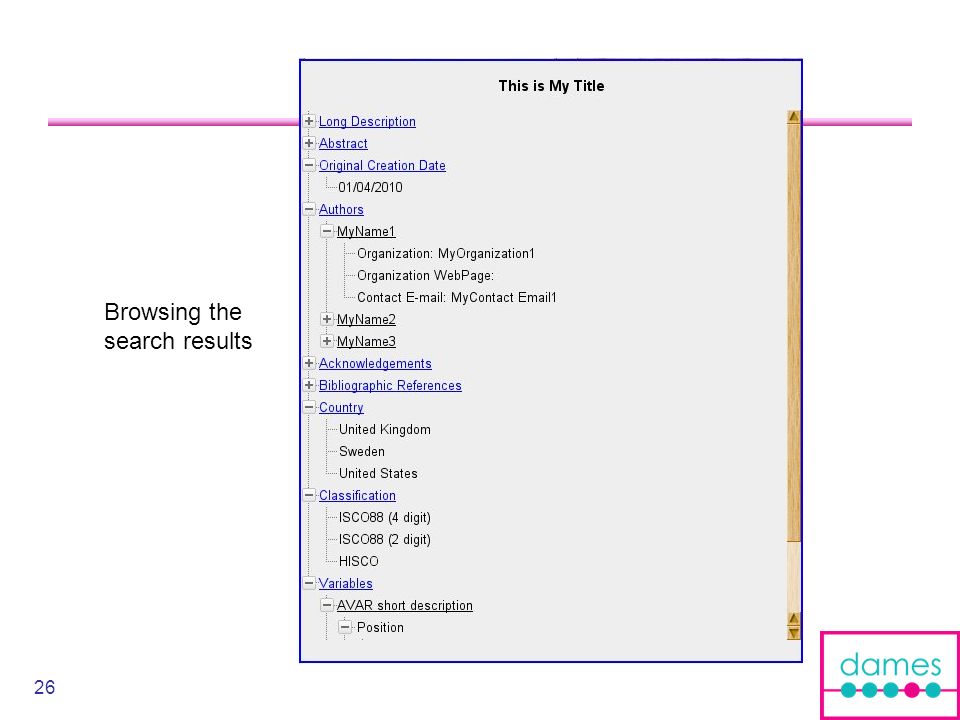Collapse the AVAR short description node
This screenshot has height=720, width=960.
pos(328,606)
